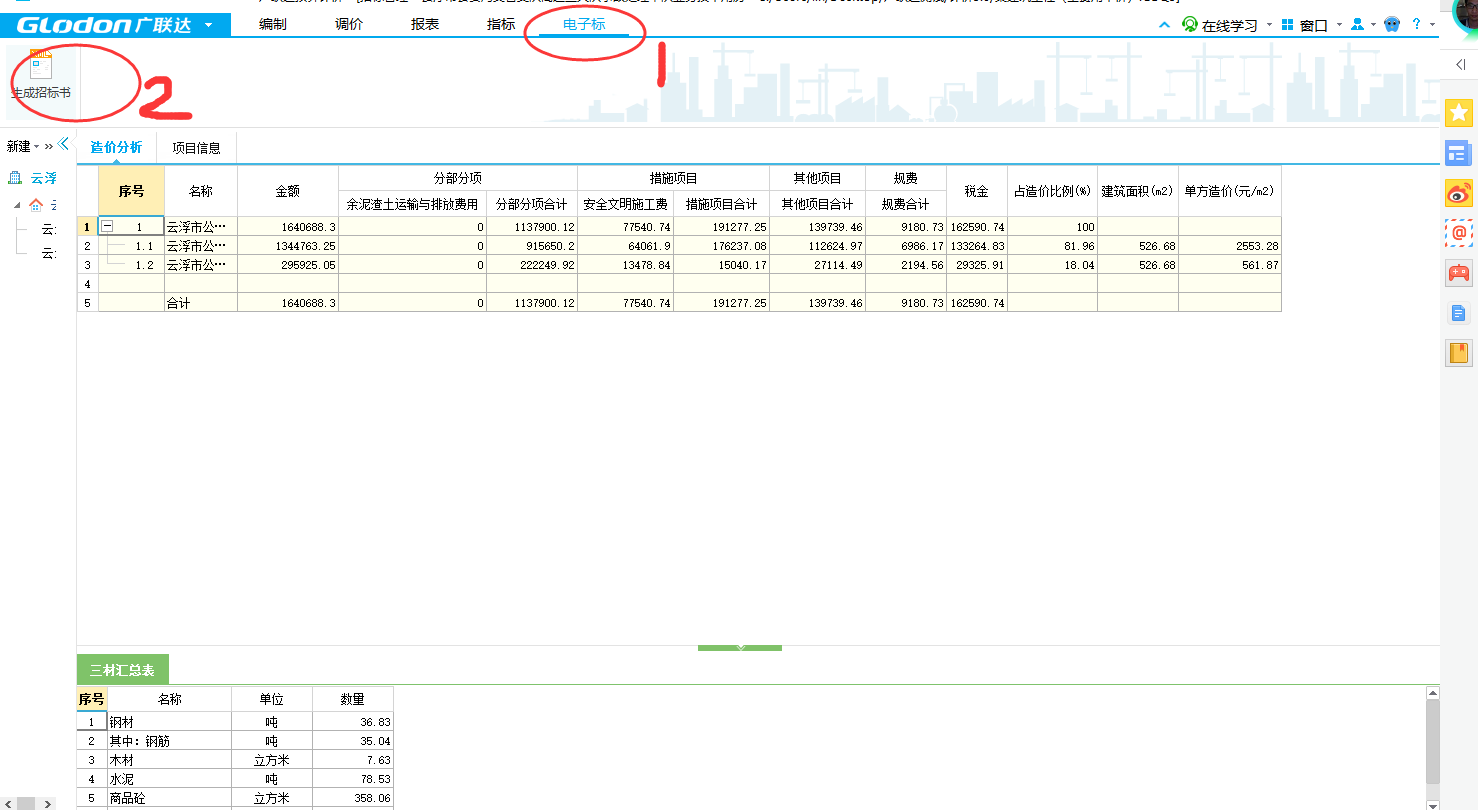Select the value 2553.28 cell
The width and height of the screenshot is (1478, 810).
point(1230,246)
